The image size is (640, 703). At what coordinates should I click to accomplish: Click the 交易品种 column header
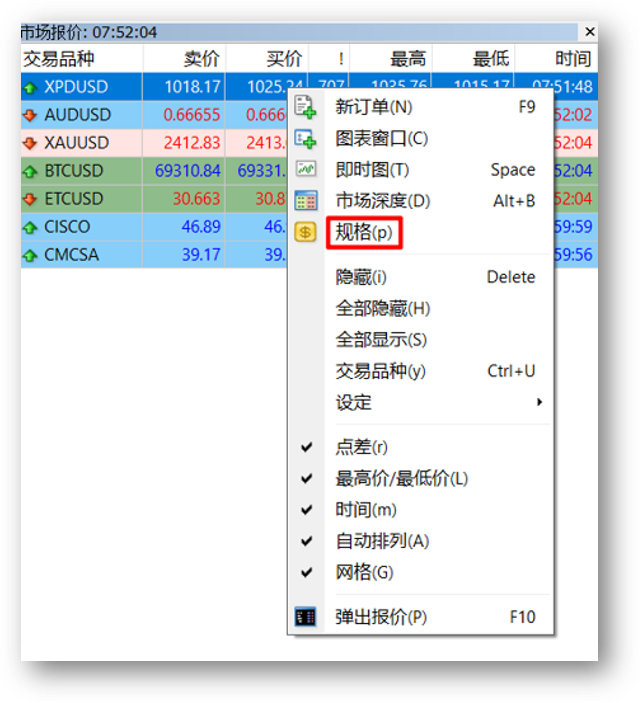(x=82, y=59)
